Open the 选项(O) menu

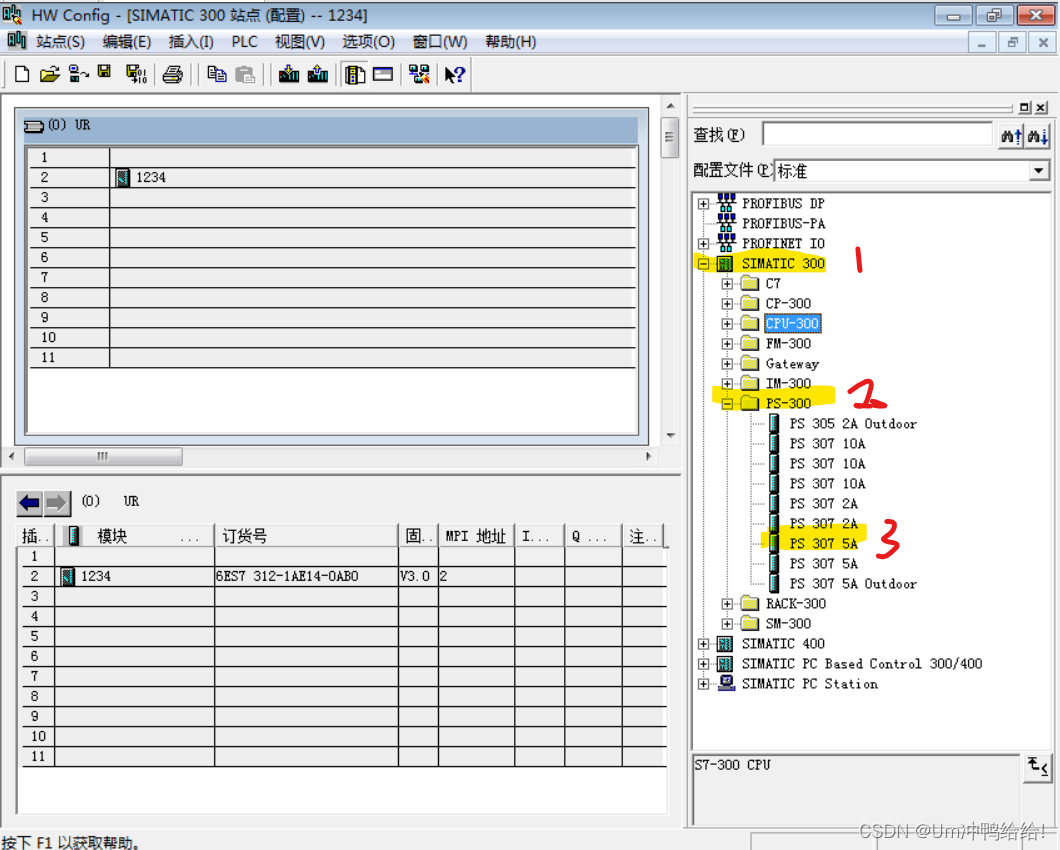(x=368, y=42)
